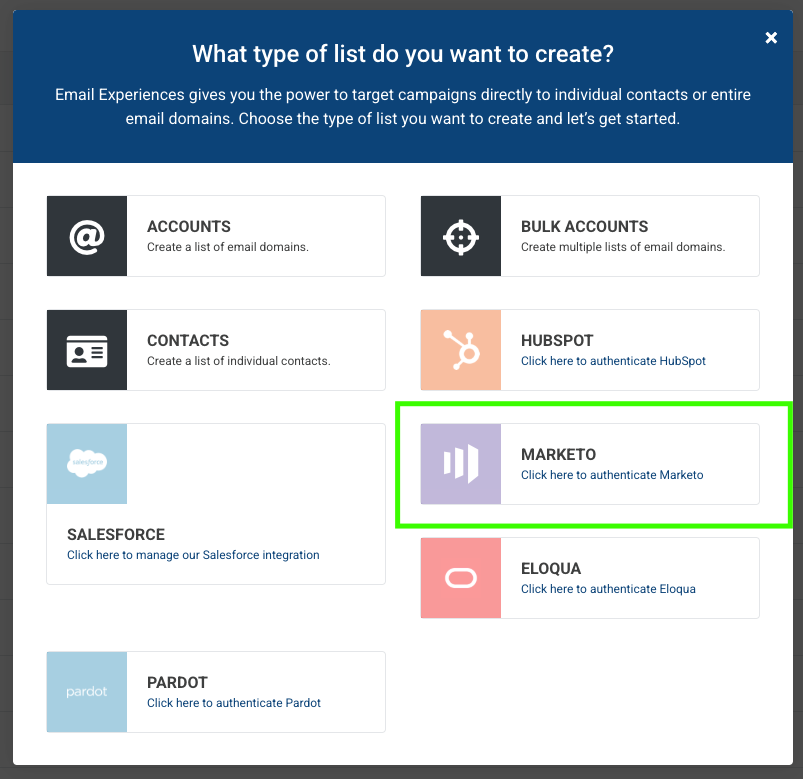Click the Salesforce cloud logo icon

[x=87, y=464]
